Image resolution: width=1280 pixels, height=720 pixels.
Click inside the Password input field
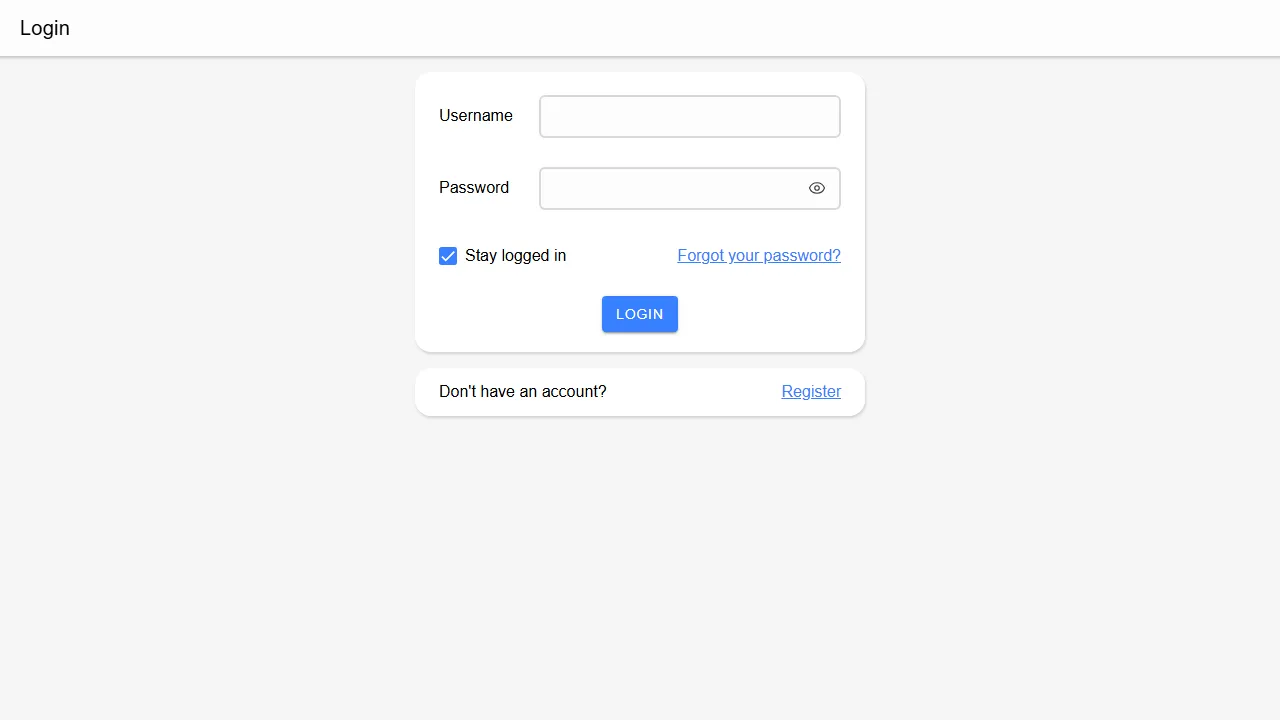[672, 188]
